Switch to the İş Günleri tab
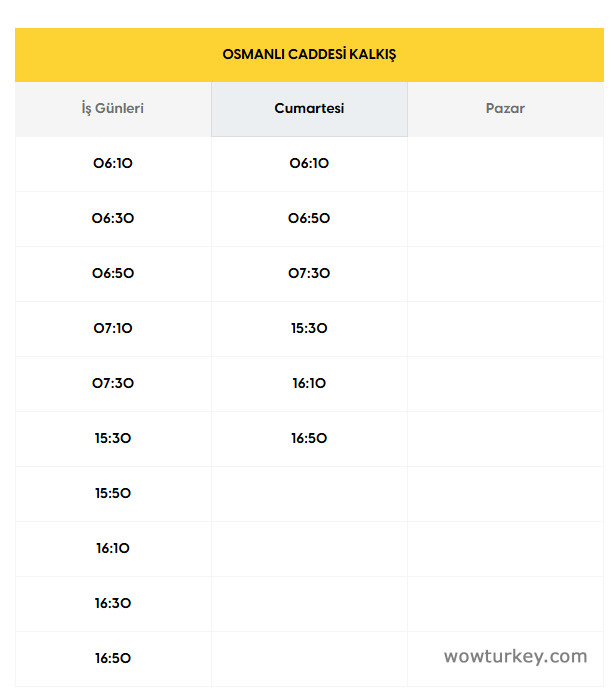The height and width of the screenshot is (699, 611). pos(113,108)
